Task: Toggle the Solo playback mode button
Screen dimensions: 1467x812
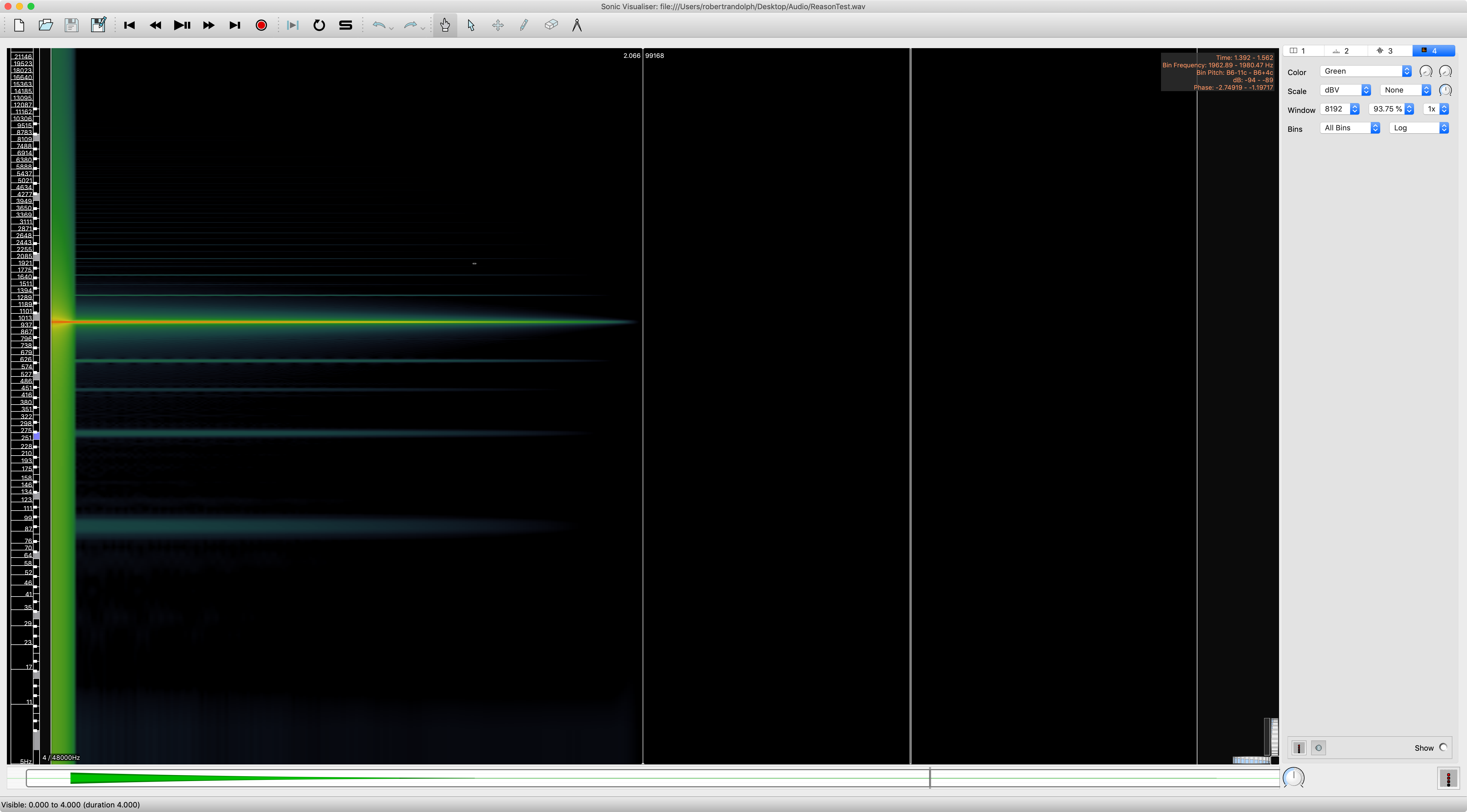Action: 346,25
